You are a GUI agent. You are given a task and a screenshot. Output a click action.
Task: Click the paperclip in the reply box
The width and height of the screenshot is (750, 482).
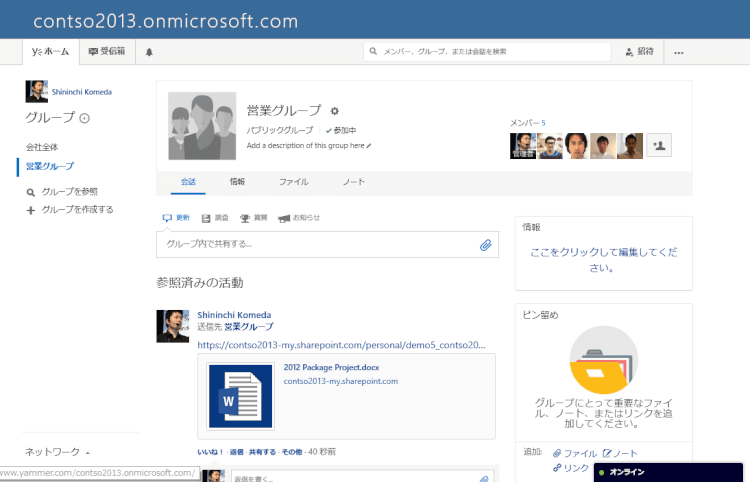(485, 478)
